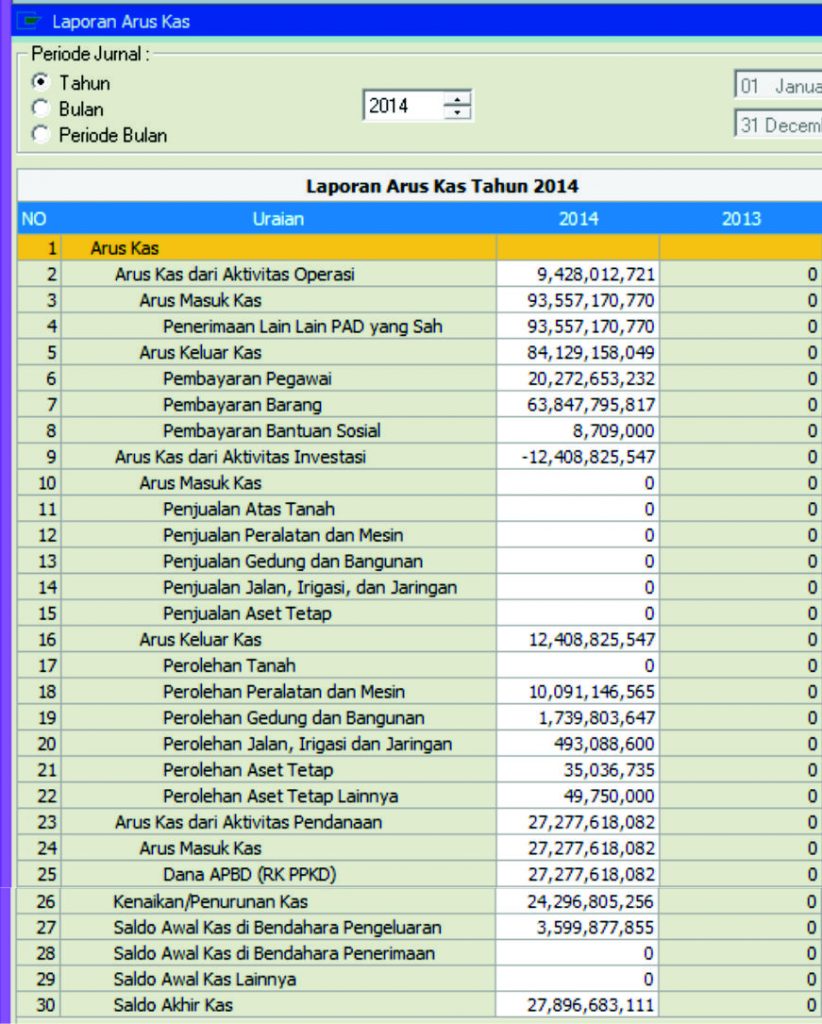Click Arus Kas dari Aktivitas Investasi

tap(240, 457)
